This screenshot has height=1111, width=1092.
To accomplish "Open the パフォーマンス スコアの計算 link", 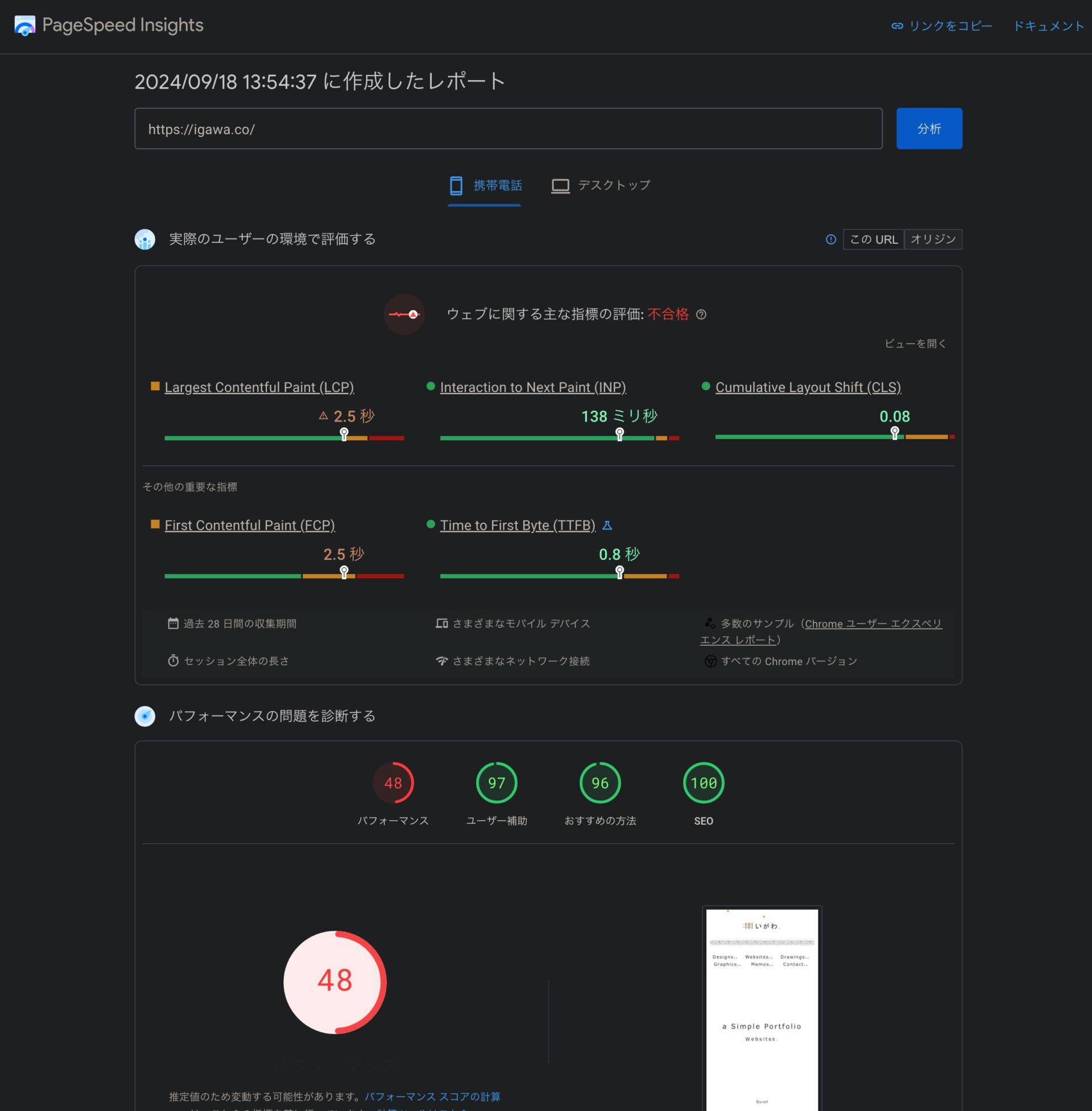I will (432, 1097).
